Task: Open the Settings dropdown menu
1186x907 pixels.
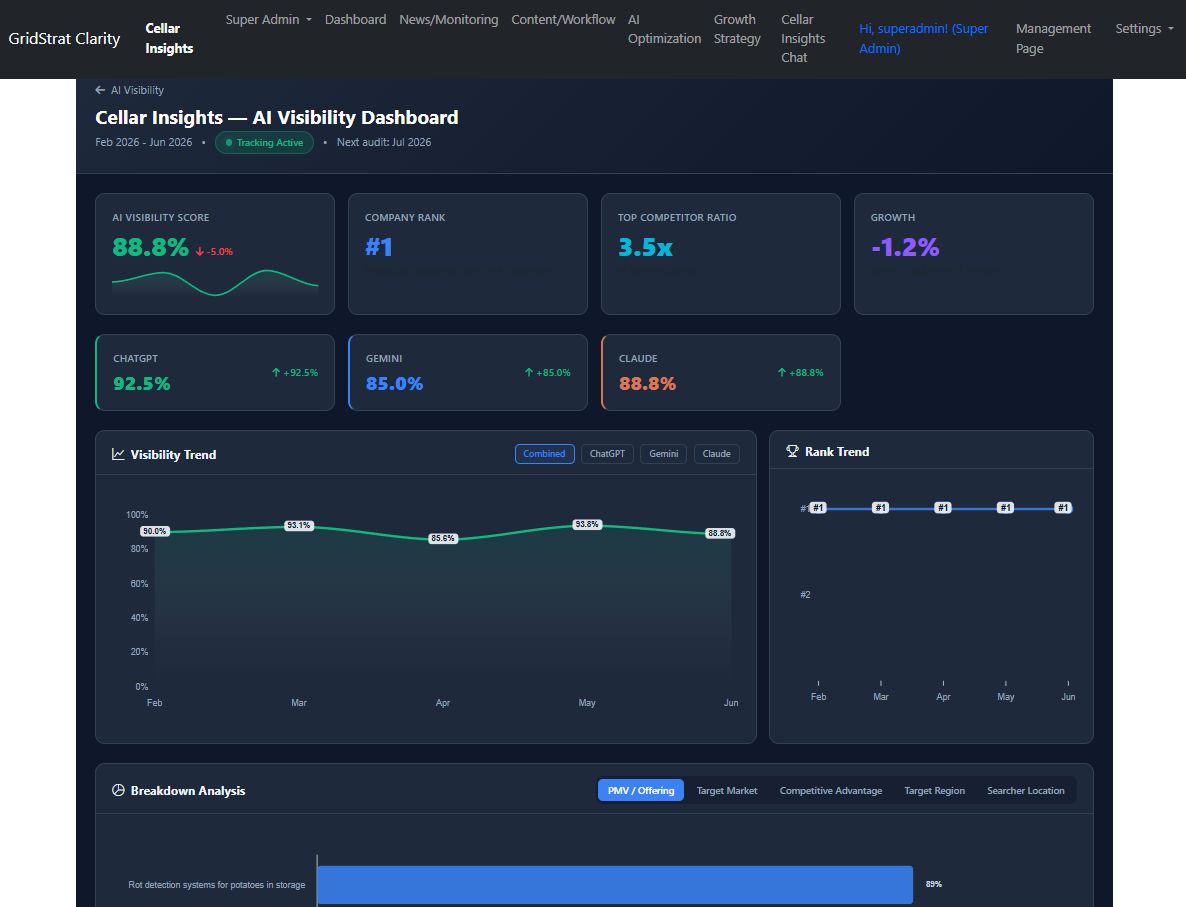Action: click(x=1144, y=29)
